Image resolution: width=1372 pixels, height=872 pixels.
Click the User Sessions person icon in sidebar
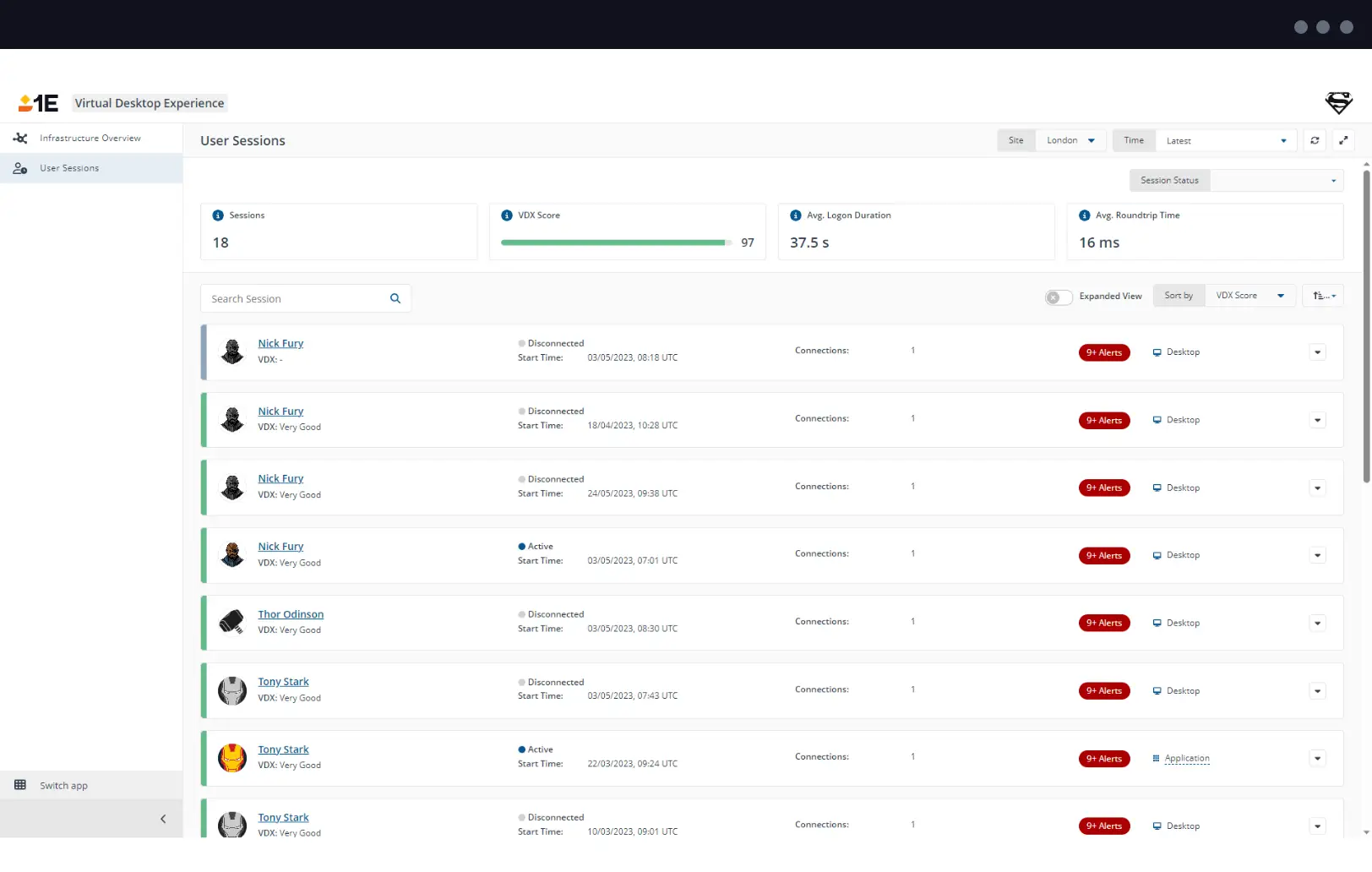[19, 167]
